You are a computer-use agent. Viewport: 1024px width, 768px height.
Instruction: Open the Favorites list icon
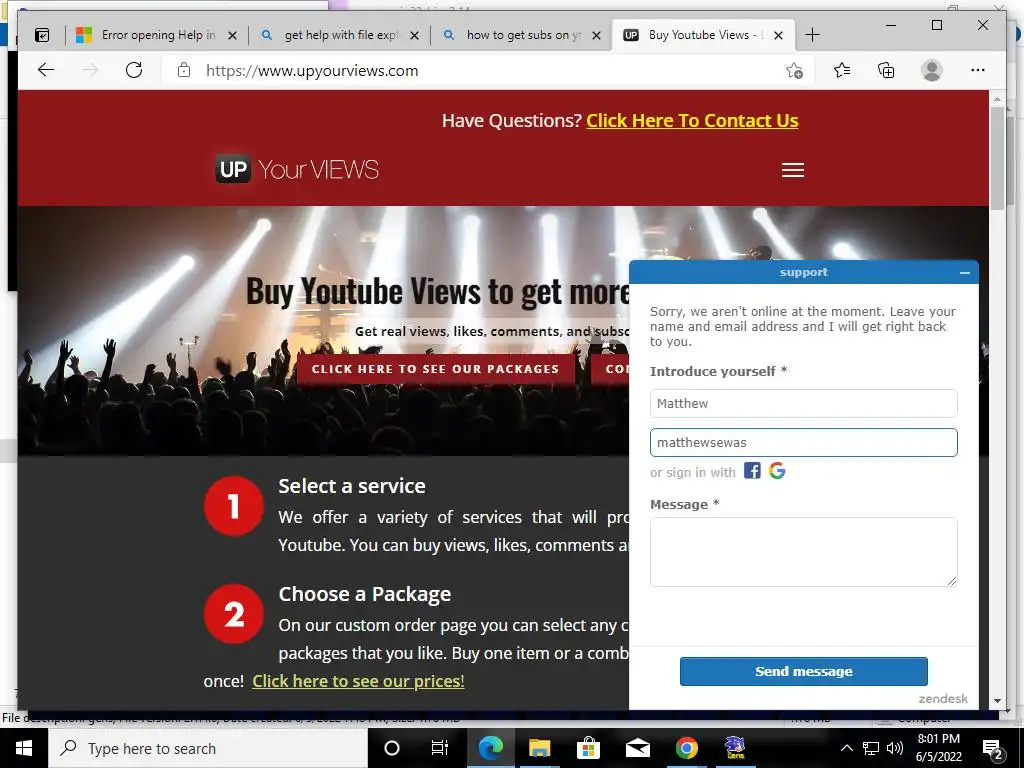click(x=842, y=70)
